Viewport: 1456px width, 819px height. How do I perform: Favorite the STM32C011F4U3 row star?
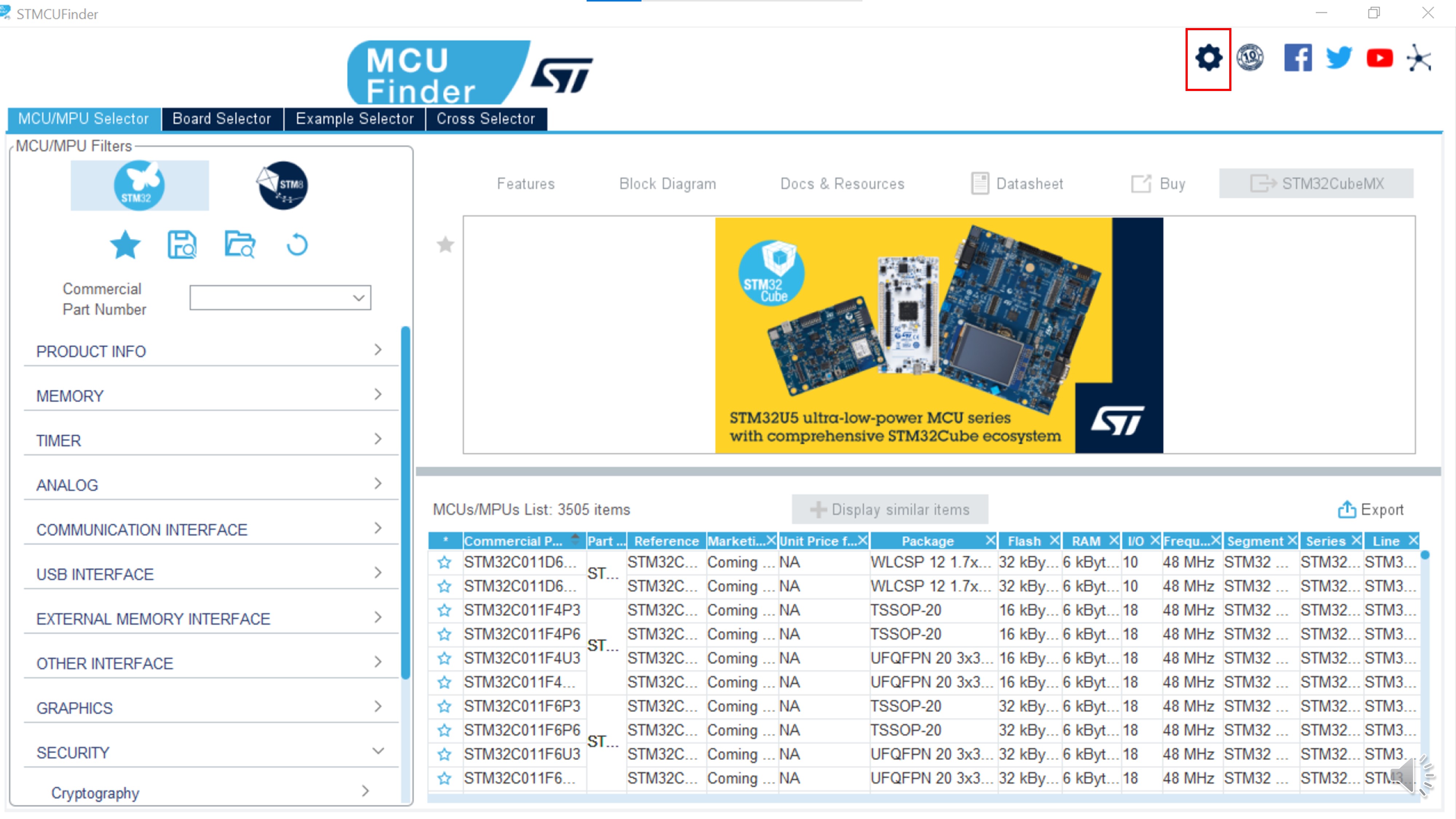pyautogui.click(x=444, y=658)
